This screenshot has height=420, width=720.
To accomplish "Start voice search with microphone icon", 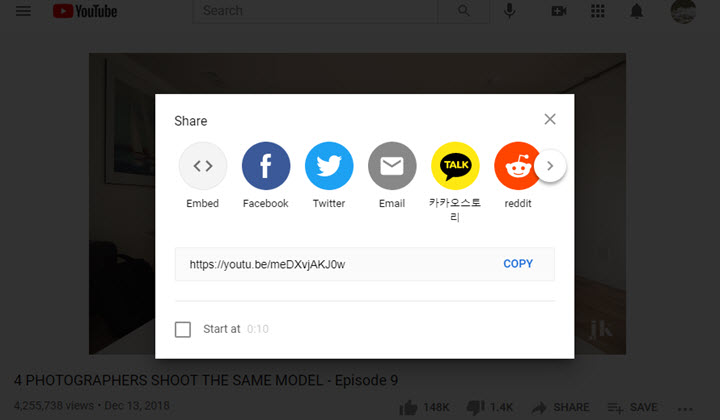I will tap(509, 11).
